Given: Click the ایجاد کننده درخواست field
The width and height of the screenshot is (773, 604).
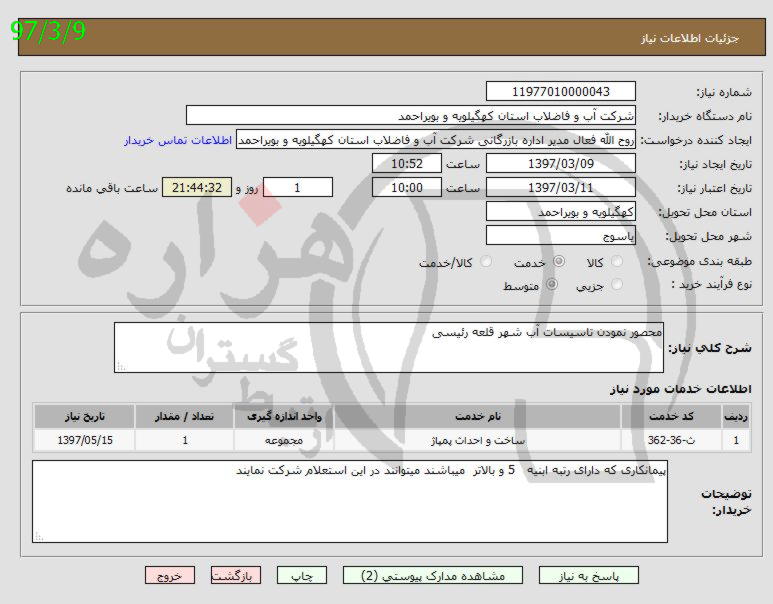Looking at the screenshot, I should [436, 140].
